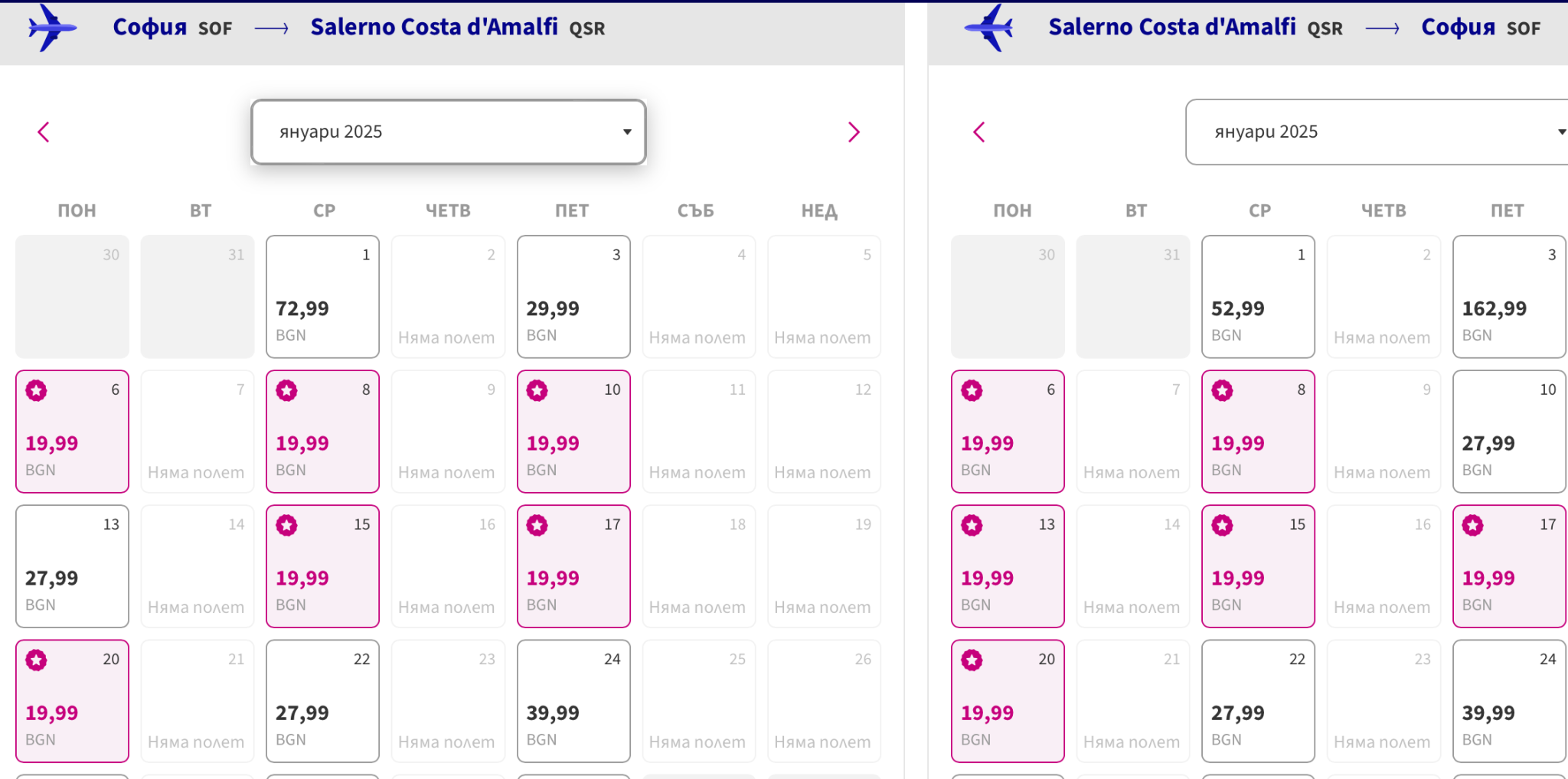This screenshot has height=779, width=1568.
Task: Select outbound January 1 for 72,99 BGN
Action: coord(322,297)
